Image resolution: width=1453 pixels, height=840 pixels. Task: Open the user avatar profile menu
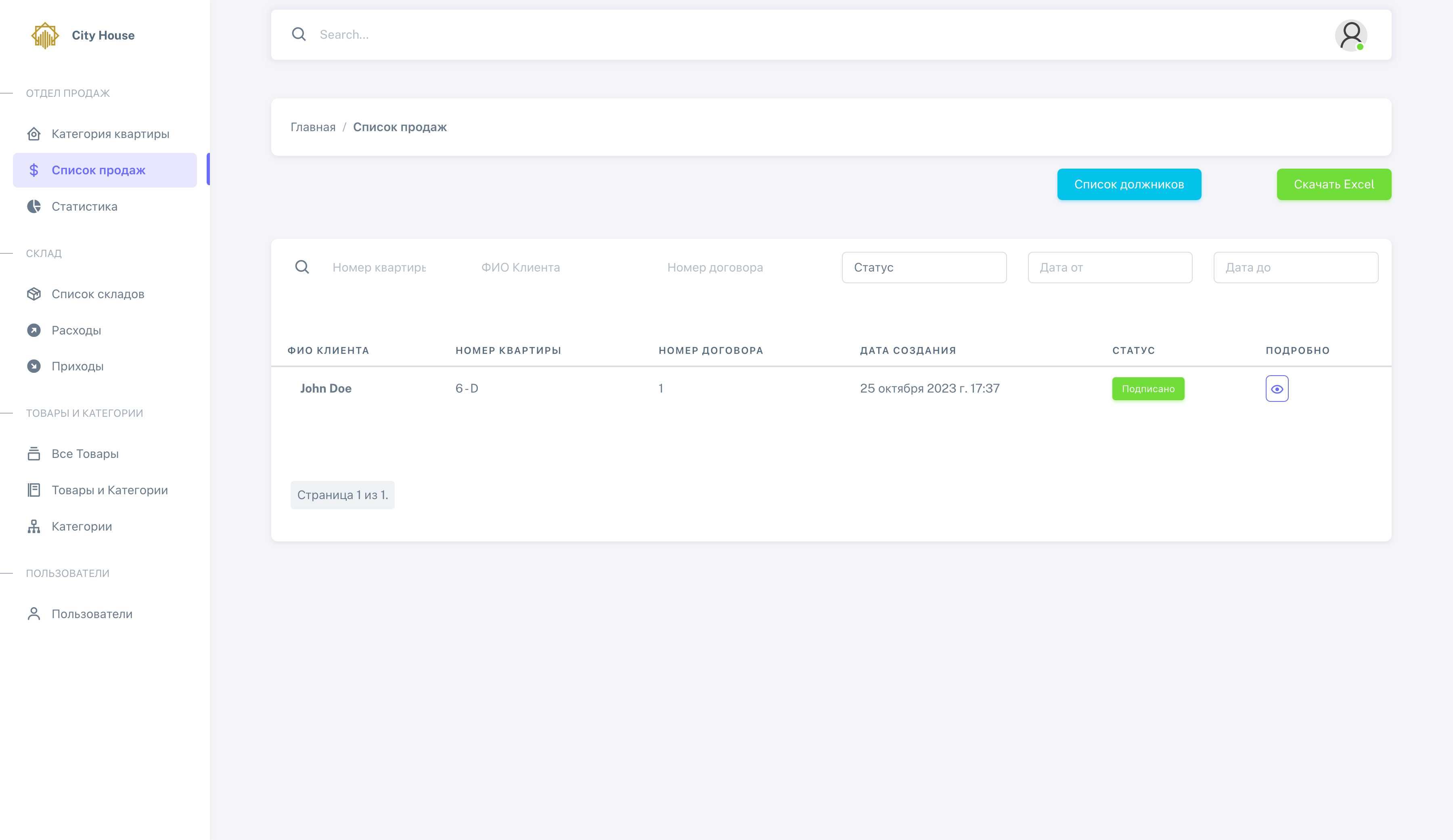(x=1351, y=35)
